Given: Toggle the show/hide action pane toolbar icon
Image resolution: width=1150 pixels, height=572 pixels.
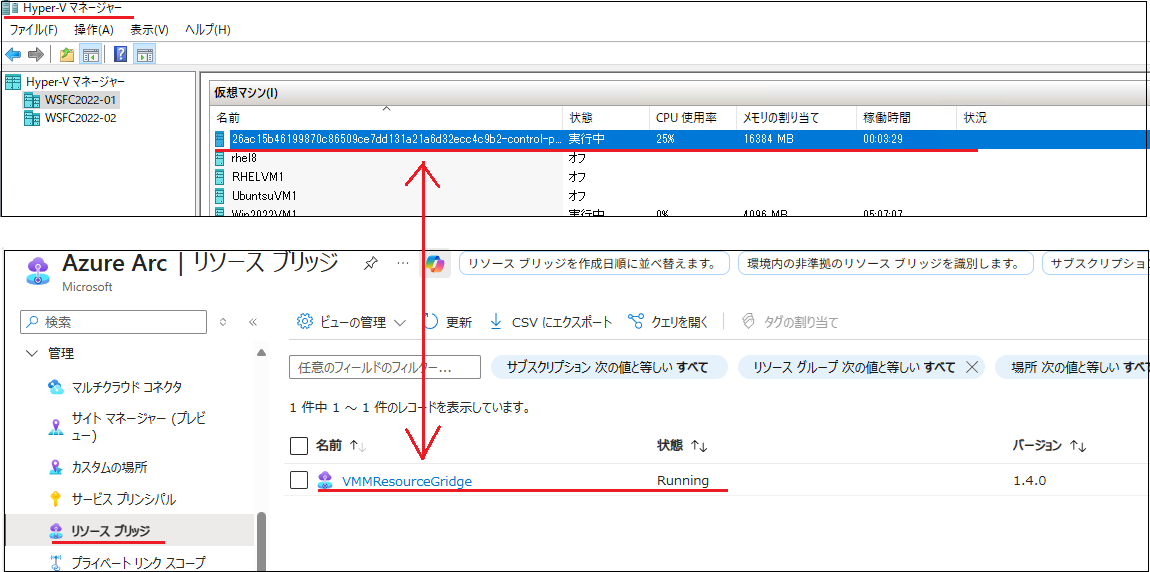Looking at the screenshot, I should (x=145, y=54).
